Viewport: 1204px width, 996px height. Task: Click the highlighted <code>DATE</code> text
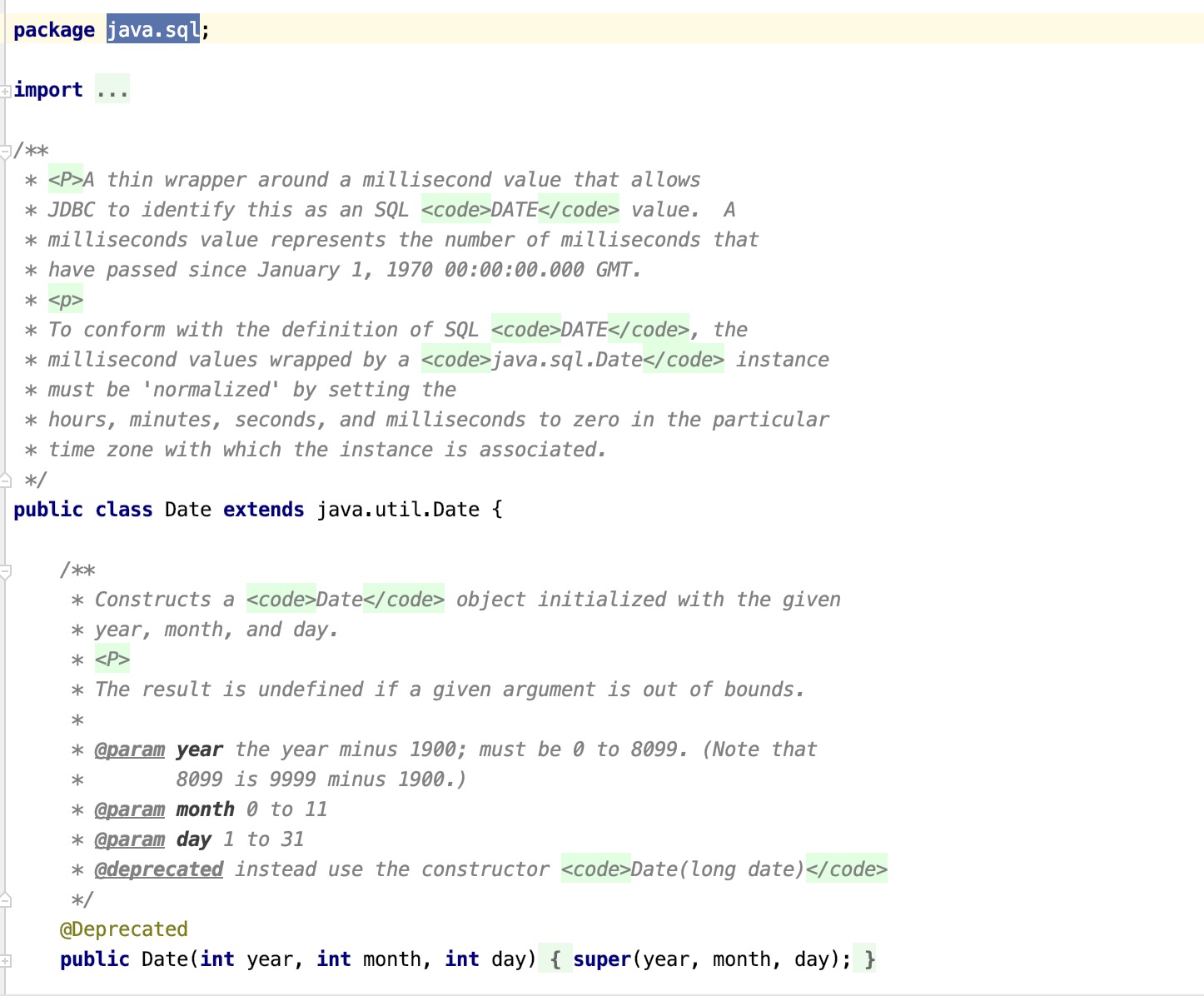(520, 210)
